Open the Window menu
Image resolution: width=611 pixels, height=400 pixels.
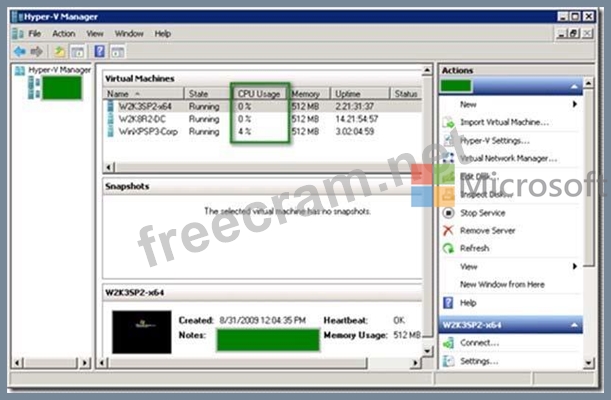click(x=129, y=34)
